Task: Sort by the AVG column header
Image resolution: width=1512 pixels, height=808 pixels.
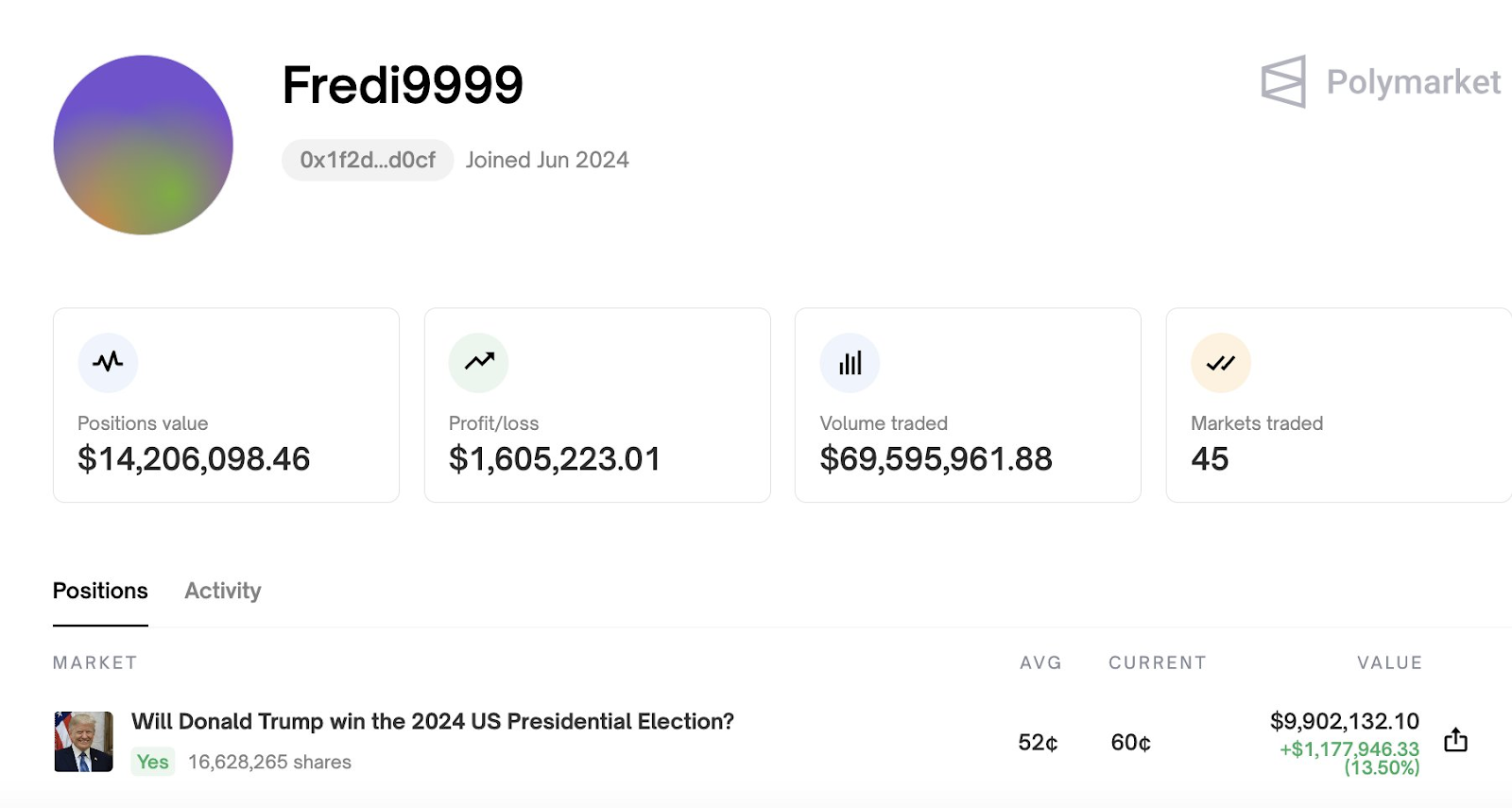Action: 1040,662
